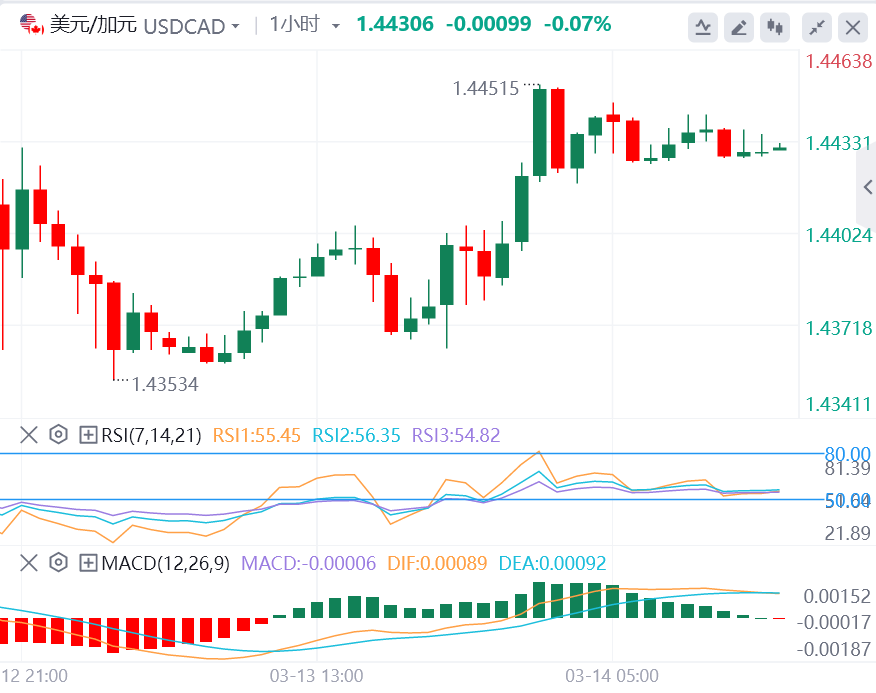The height and width of the screenshot is (693, 876).
Task: Expand the MACD panel with plus icon
Action: [x=88, y=563]
